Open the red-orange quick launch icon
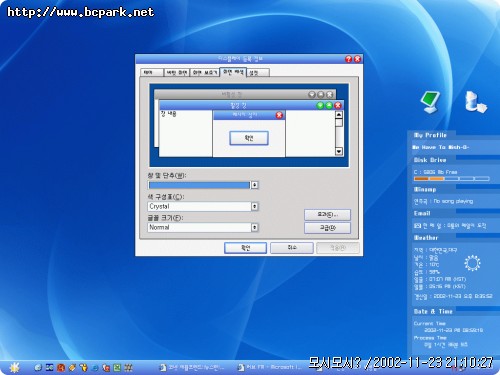 pos(61,367)
